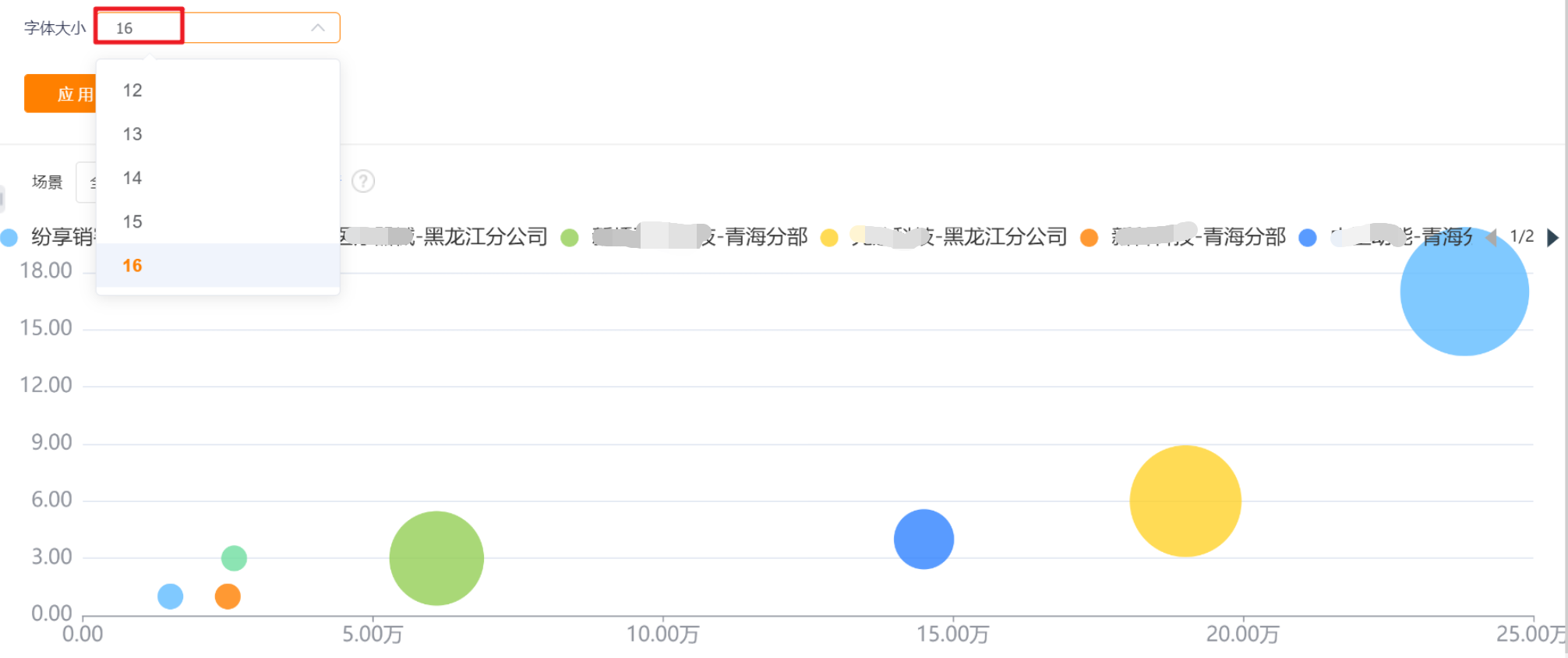Click small light blue bubble near origin
The height and width of the screenshot is (658, 1568).
click(170, 596)
